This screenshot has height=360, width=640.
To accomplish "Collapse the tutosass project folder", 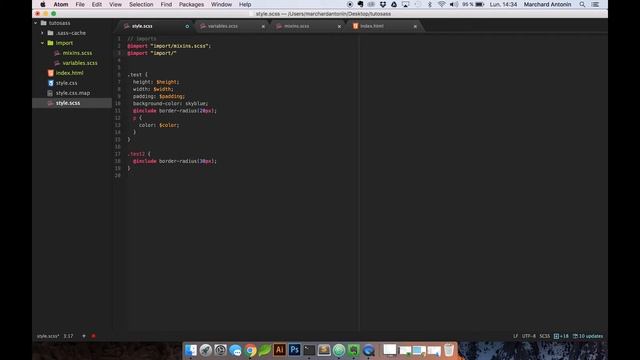I will (36, 23).
